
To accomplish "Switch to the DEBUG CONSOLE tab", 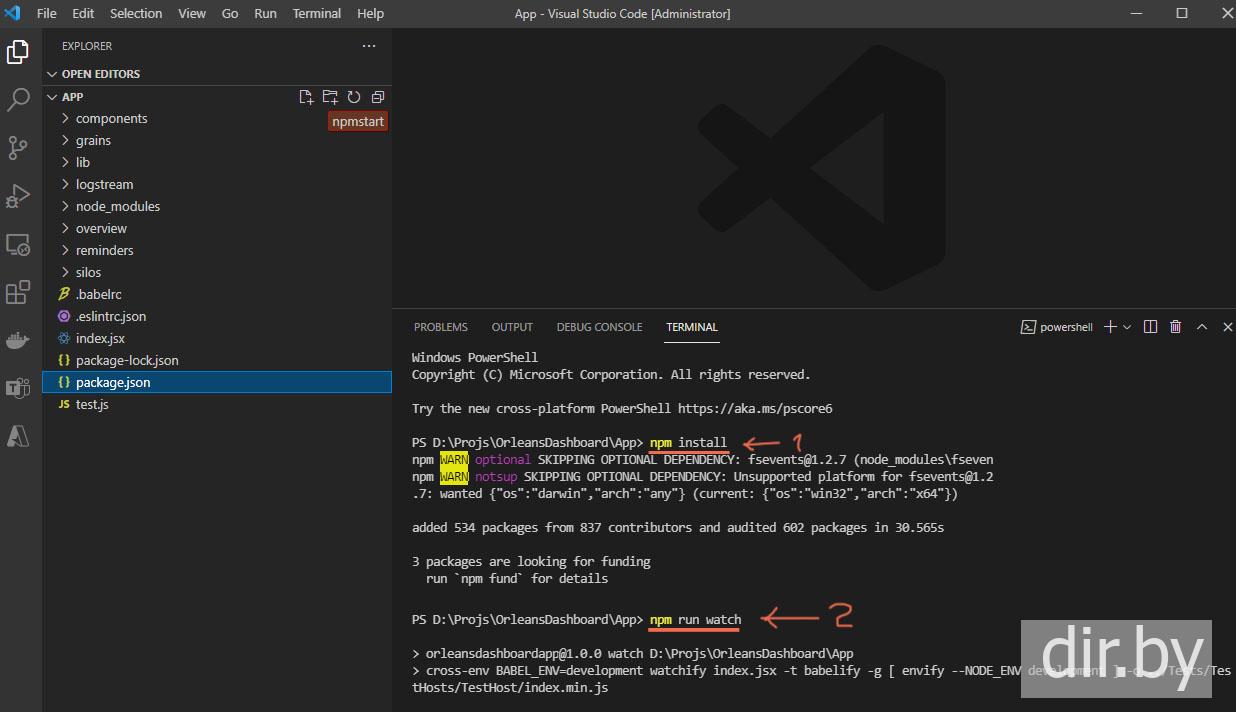I will coord(599,327).
